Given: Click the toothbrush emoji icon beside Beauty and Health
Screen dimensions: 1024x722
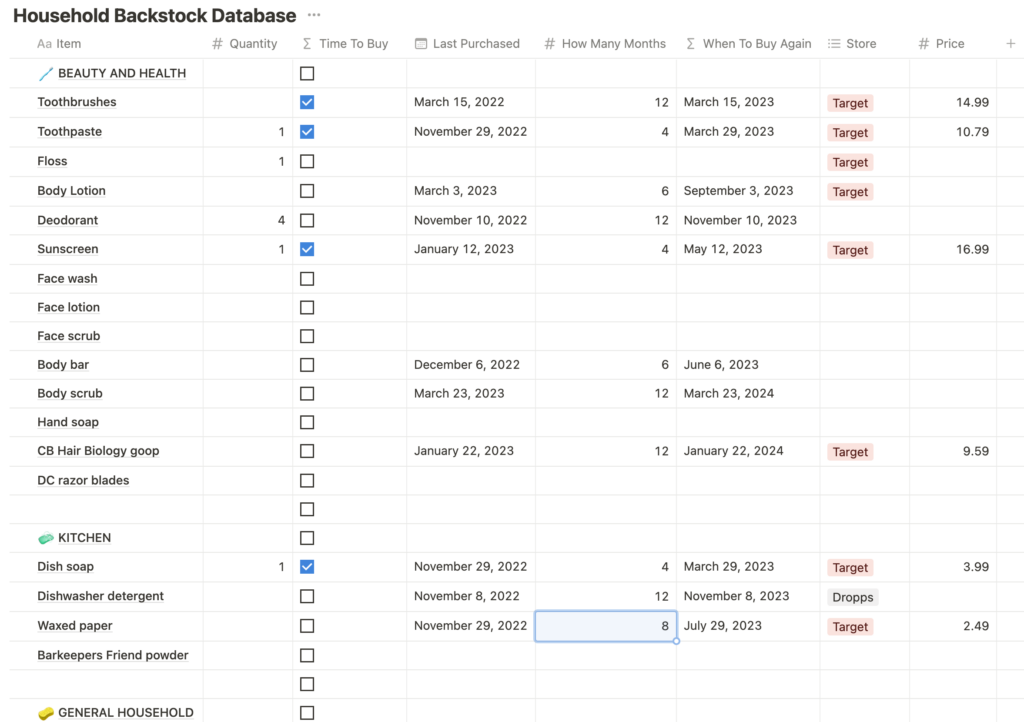Looking at the screenshot, I should 46,74.
